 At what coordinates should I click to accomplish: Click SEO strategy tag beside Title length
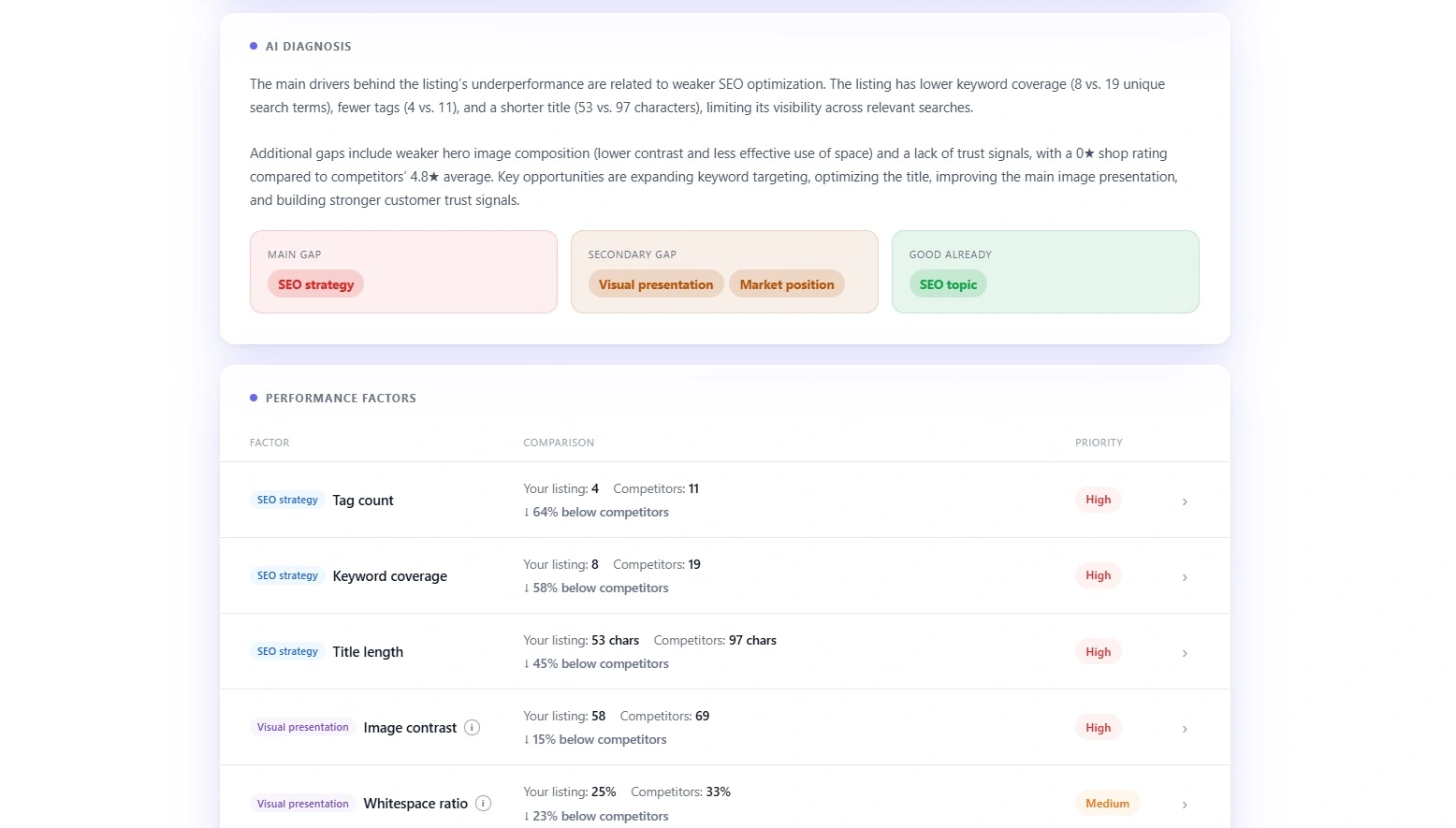[x=287, y=651]
